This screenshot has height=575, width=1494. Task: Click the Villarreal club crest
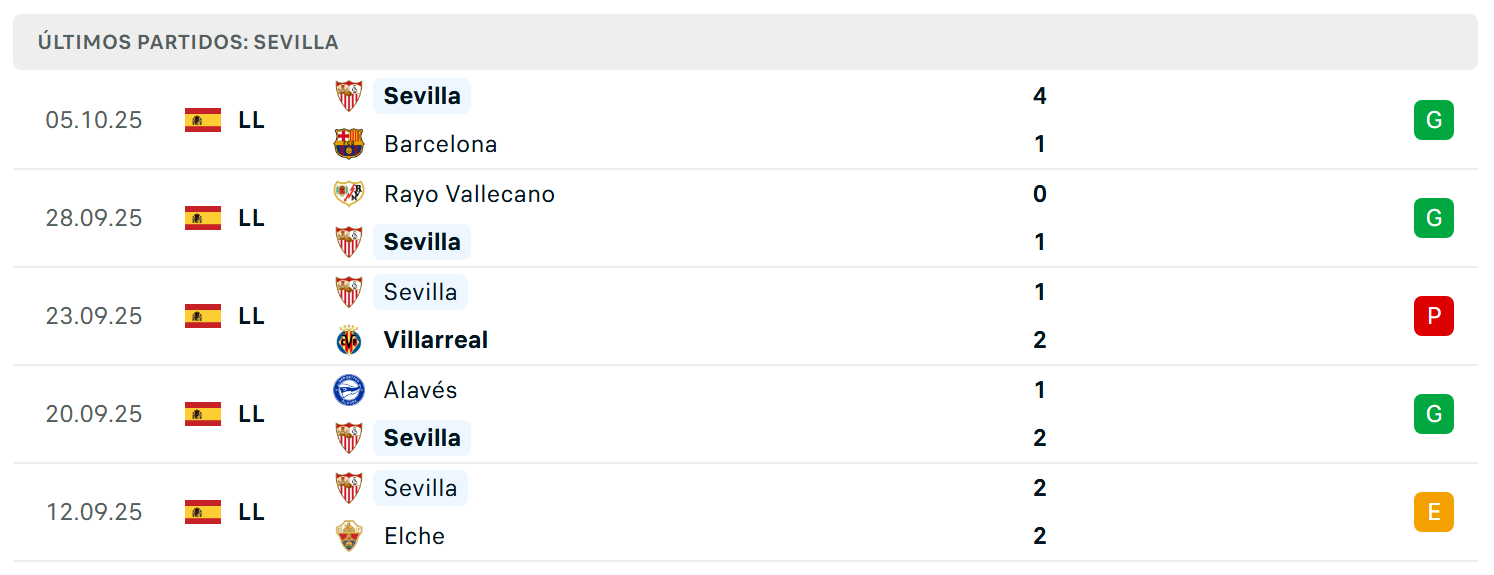point(349,340)
